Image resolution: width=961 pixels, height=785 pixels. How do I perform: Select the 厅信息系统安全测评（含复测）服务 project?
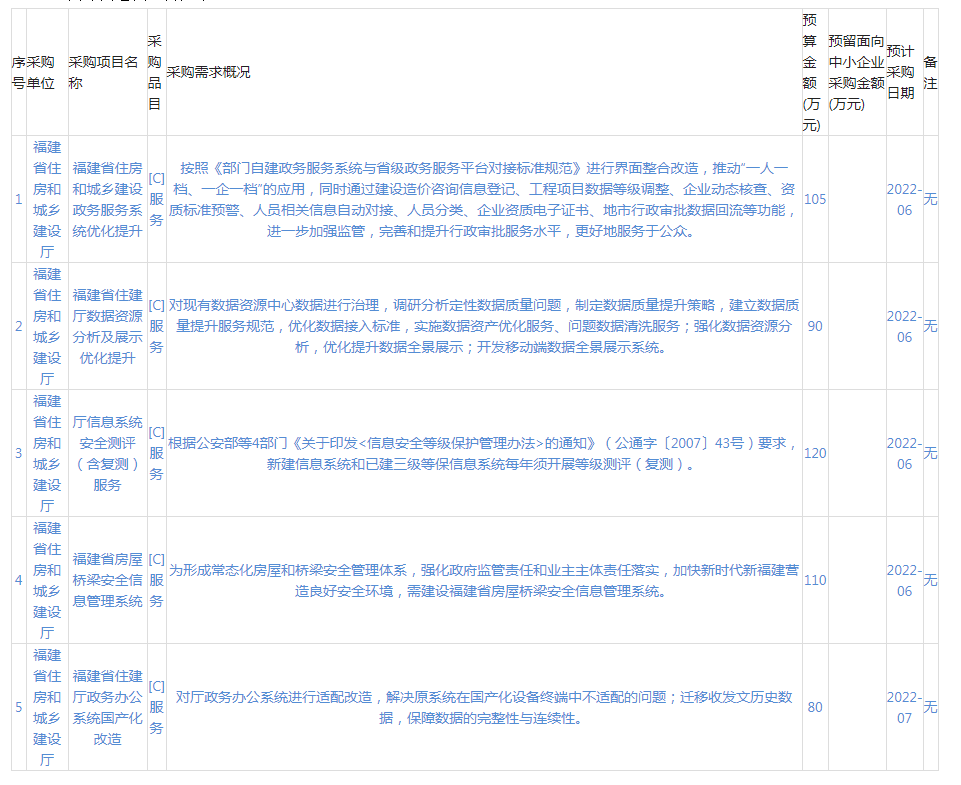[107, 453]
